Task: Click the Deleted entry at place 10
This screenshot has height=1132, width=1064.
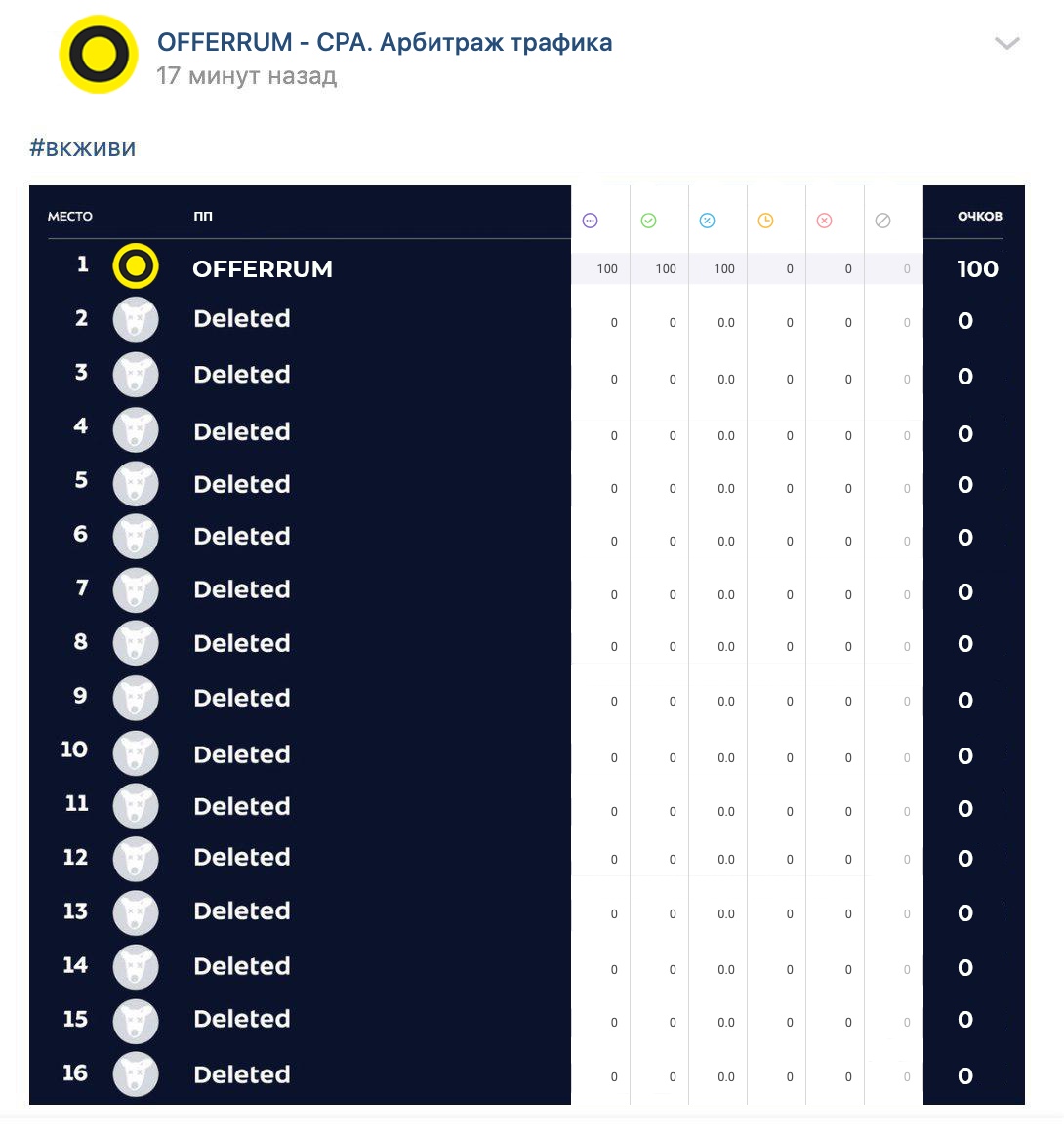Action: (242, 754)
